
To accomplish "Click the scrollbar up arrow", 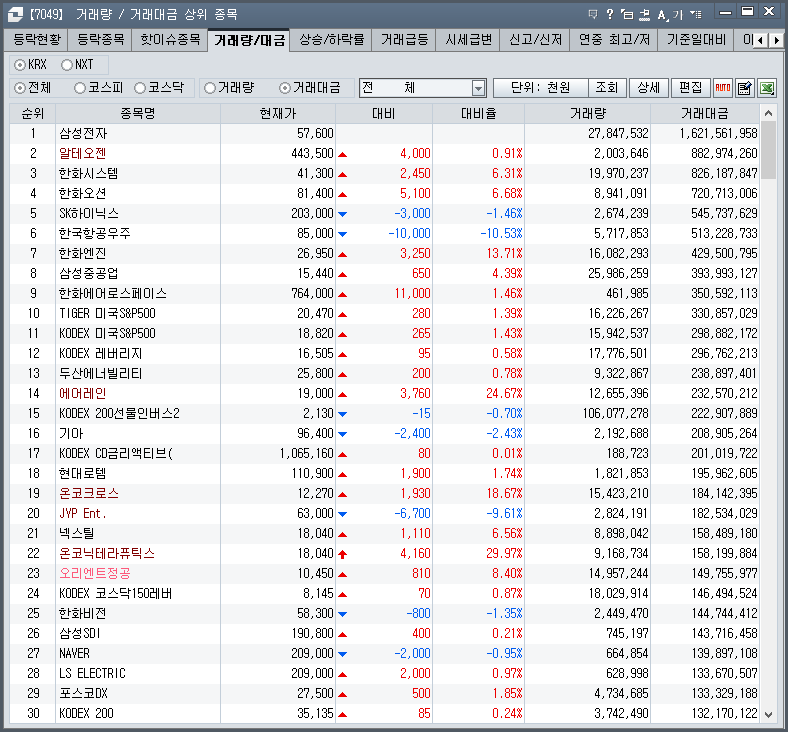I will (768, 114).
